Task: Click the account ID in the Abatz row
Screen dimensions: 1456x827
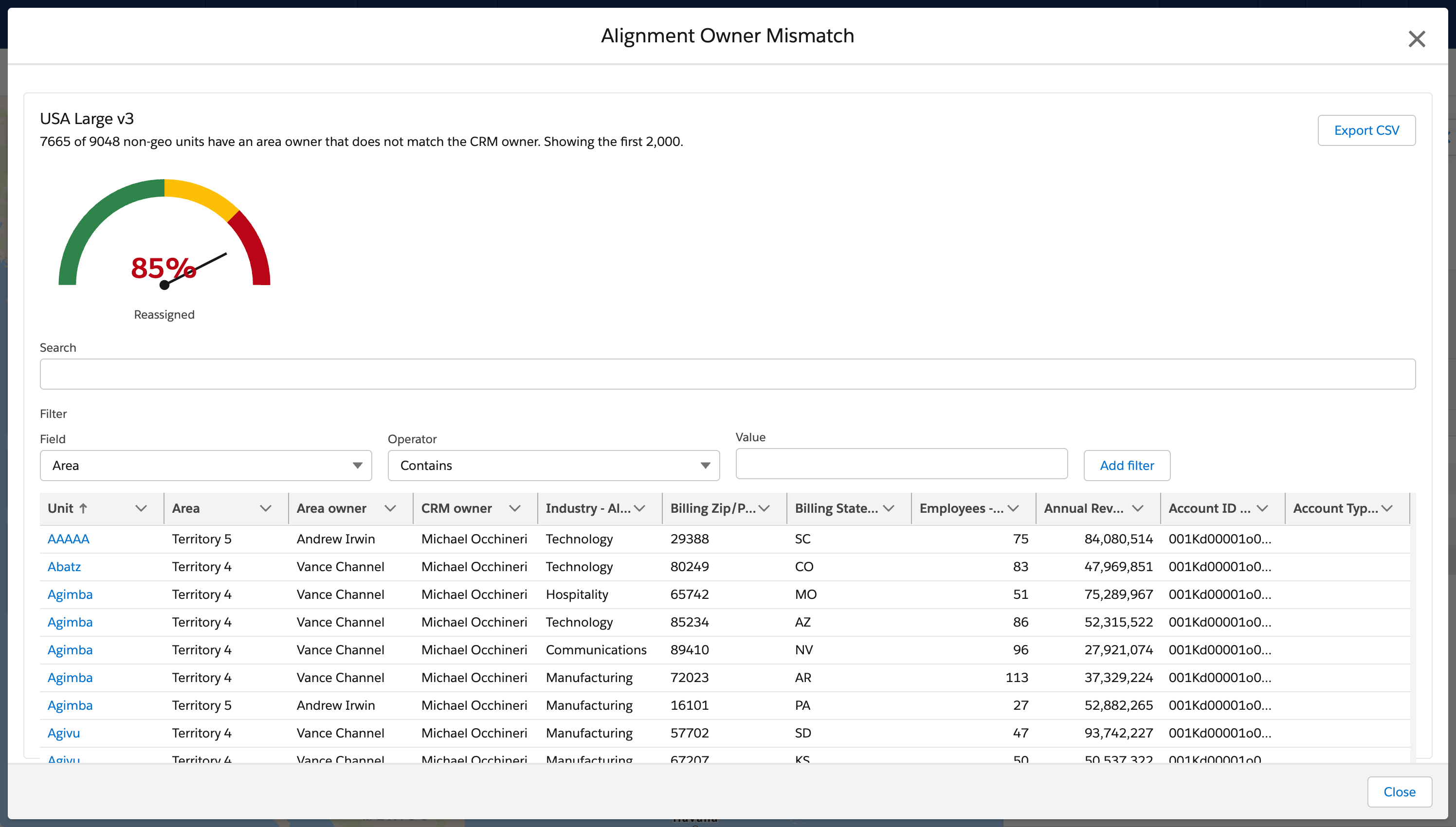Action: (1219, 567)
